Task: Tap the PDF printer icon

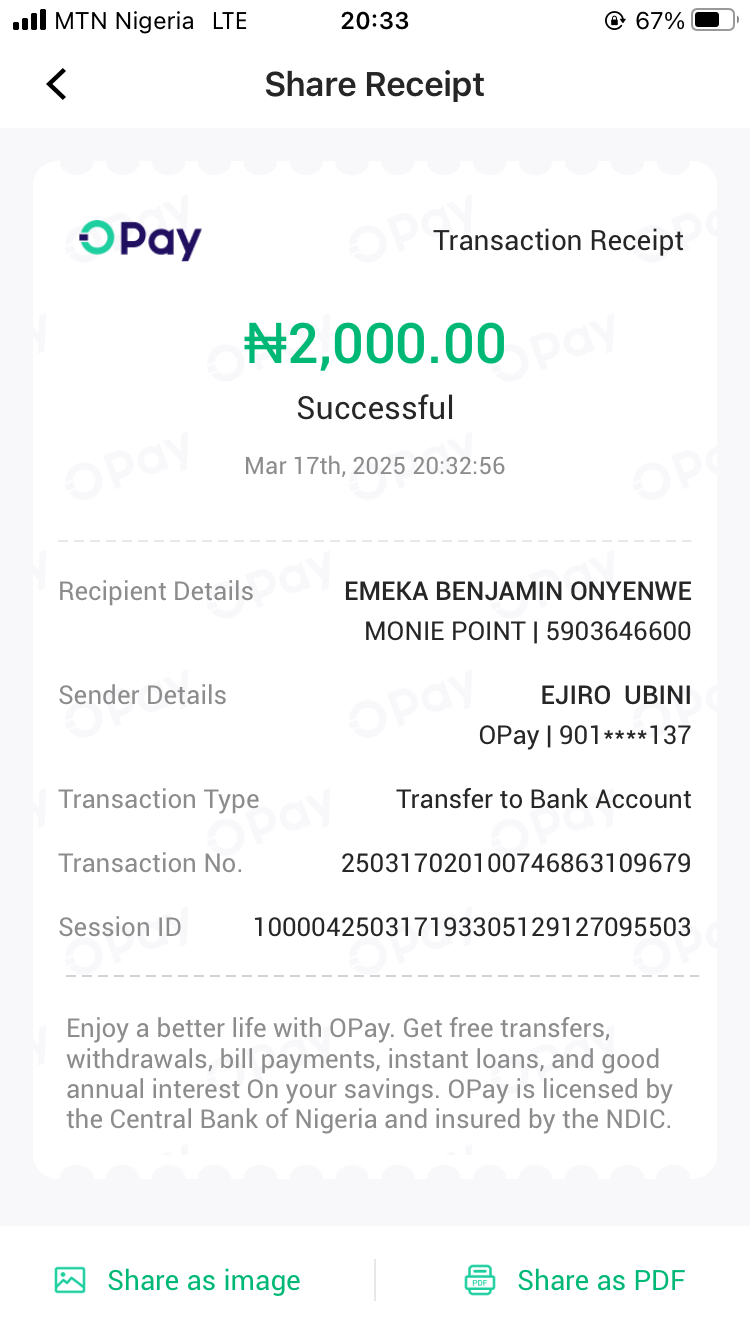Action: 480,1280
